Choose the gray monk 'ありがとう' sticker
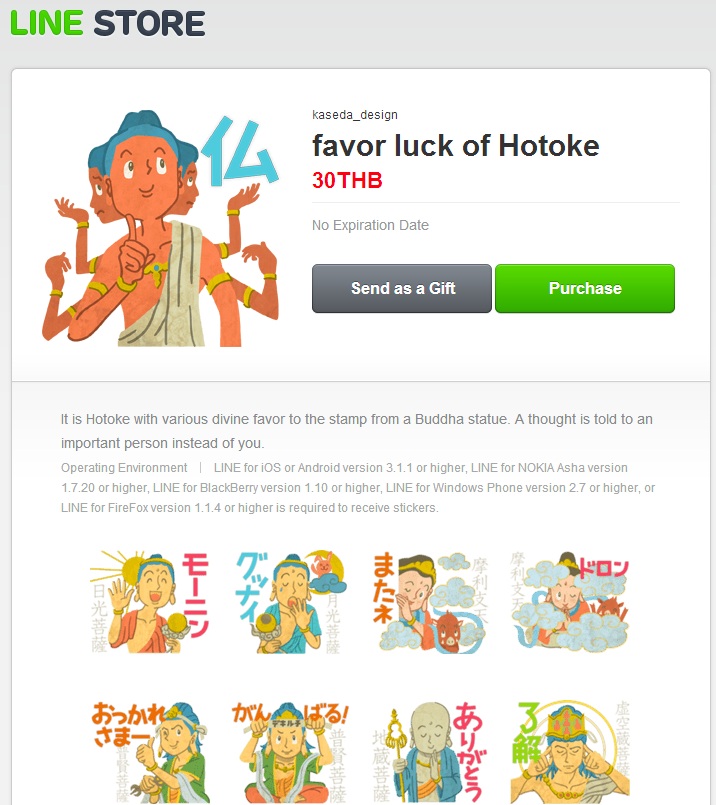 pos(430,752)
